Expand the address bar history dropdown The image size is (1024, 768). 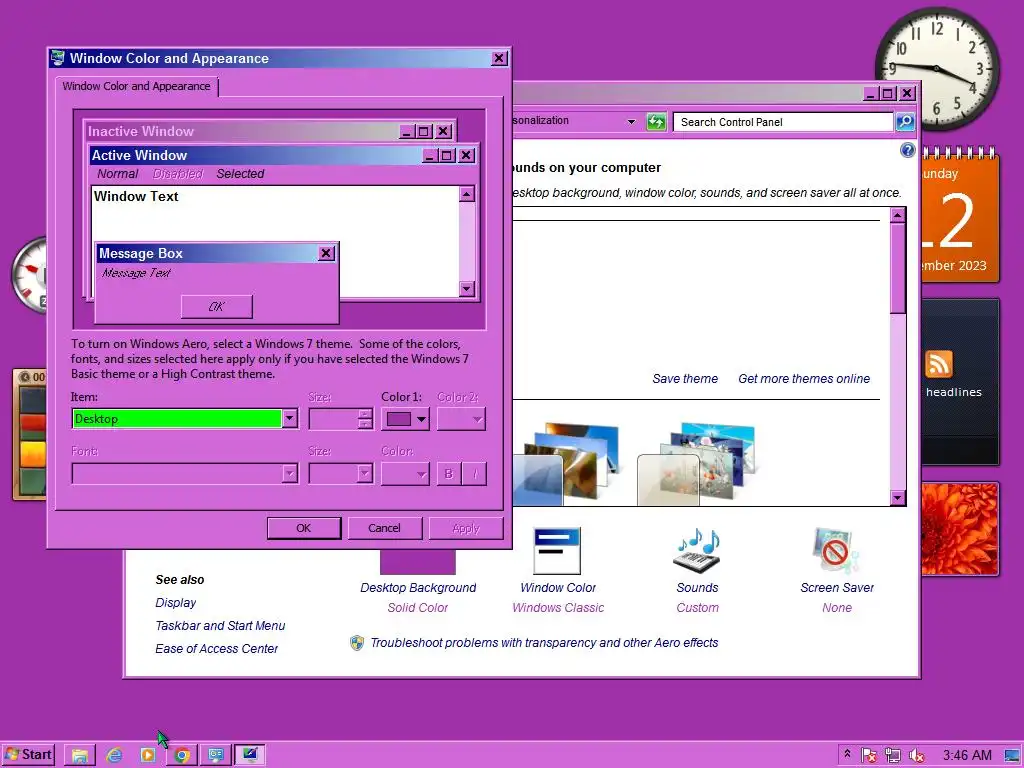631,121
